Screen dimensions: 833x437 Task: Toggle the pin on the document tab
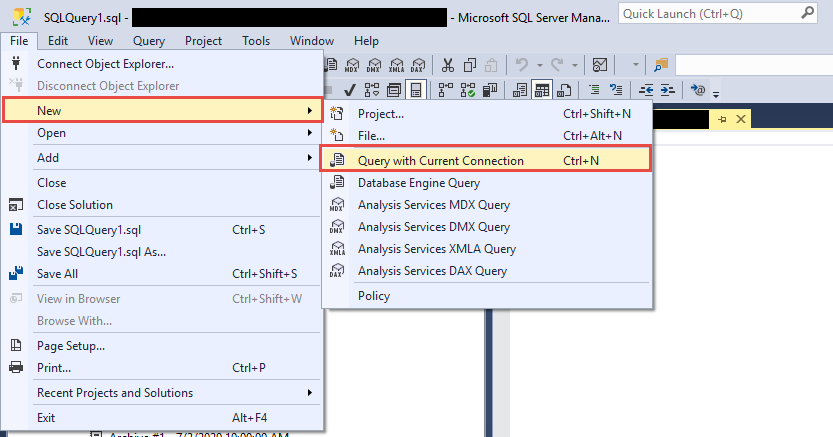(x=722, y=119)
